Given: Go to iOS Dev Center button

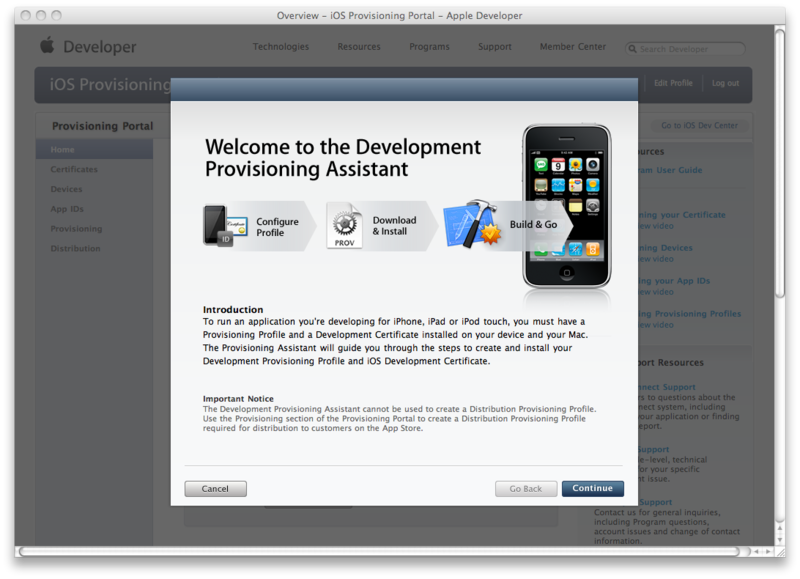Looking at the screenshot, I should [699, 125].
